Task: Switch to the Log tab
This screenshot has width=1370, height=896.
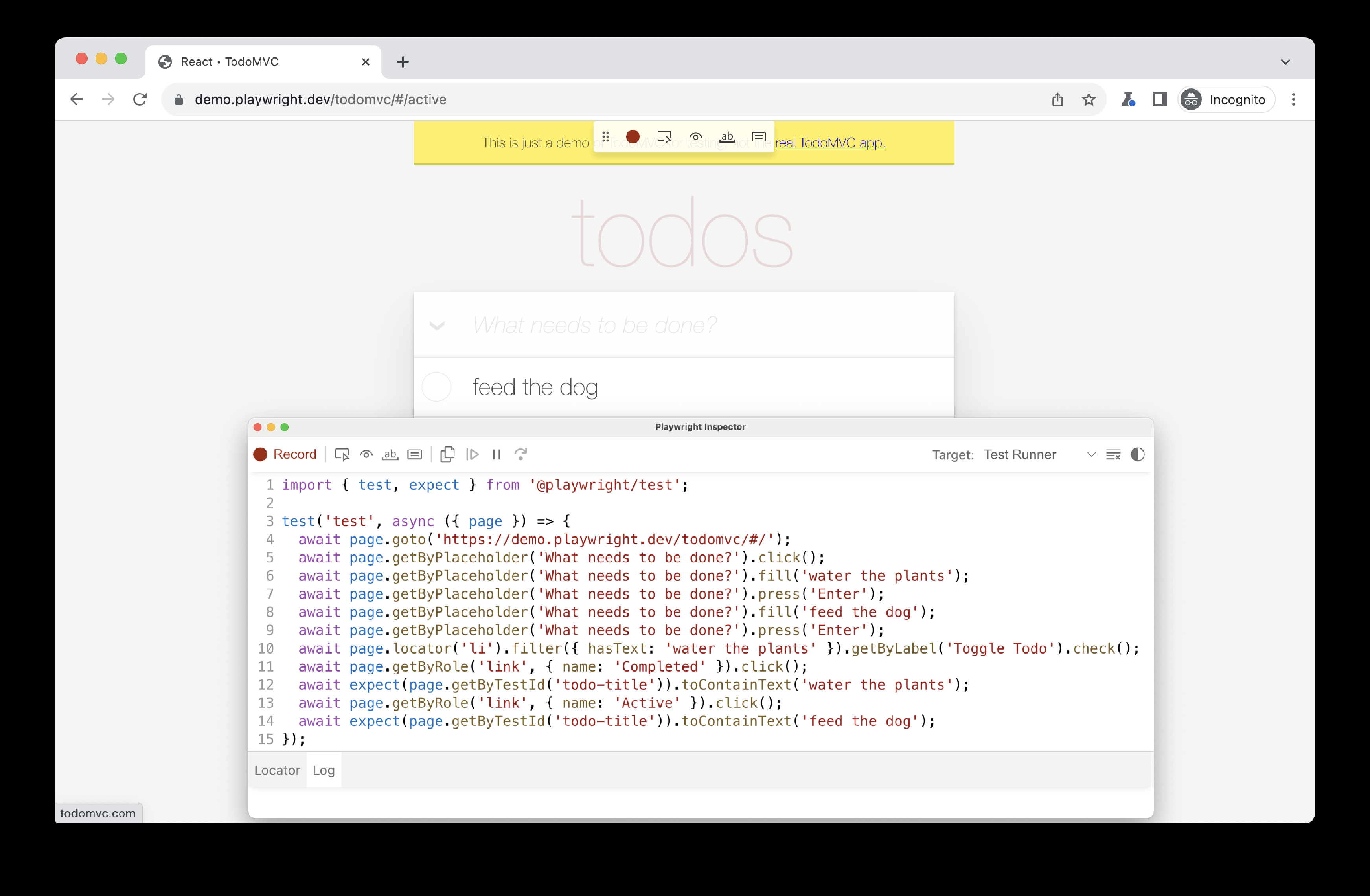Action: [324, 770]
